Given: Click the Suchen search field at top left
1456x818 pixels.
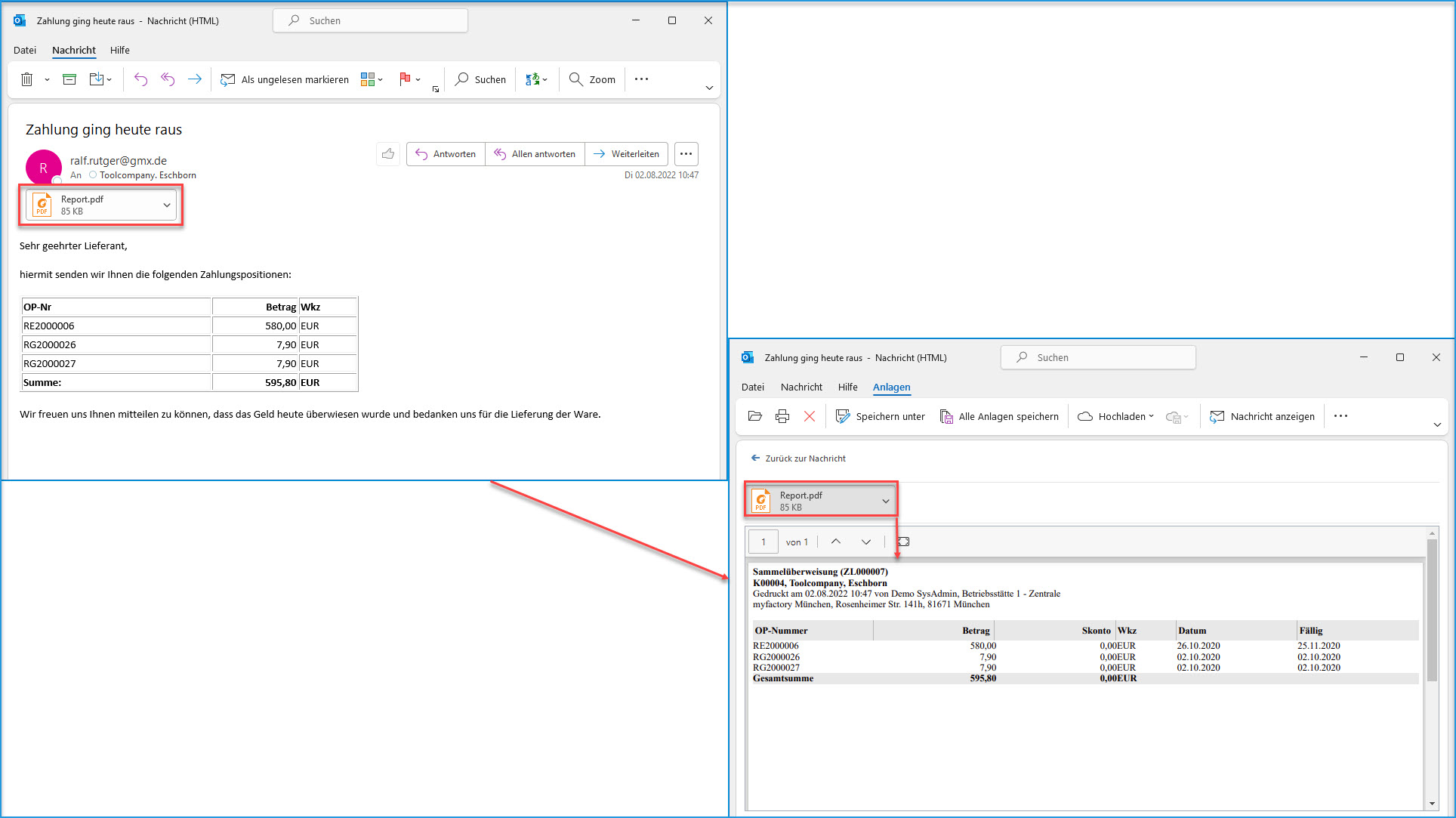Looking at the screenshot, I should 370,21.
